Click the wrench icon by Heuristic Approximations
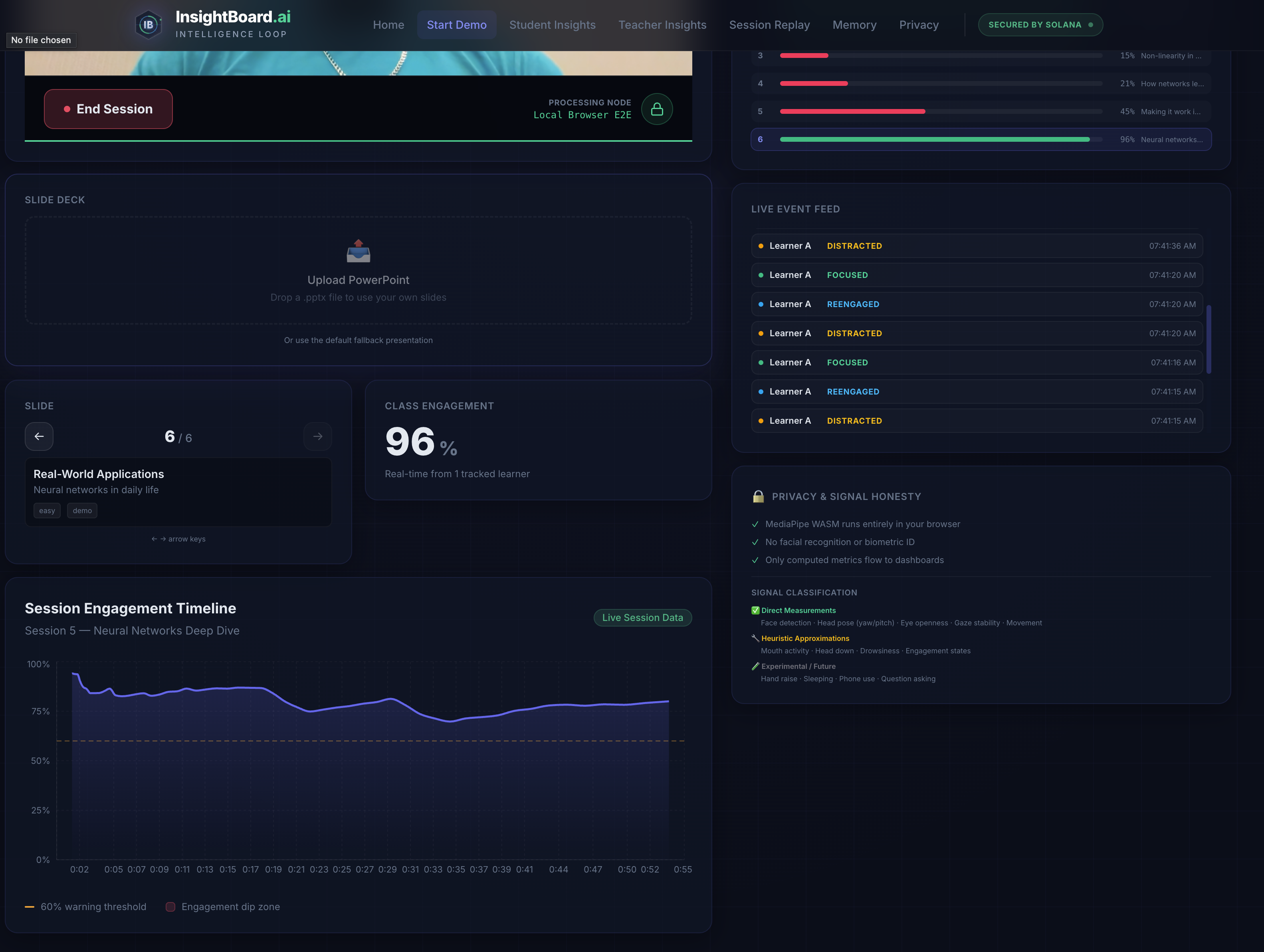The height and width of the screenshot is (952, 1264). click(x=755, y=638)
